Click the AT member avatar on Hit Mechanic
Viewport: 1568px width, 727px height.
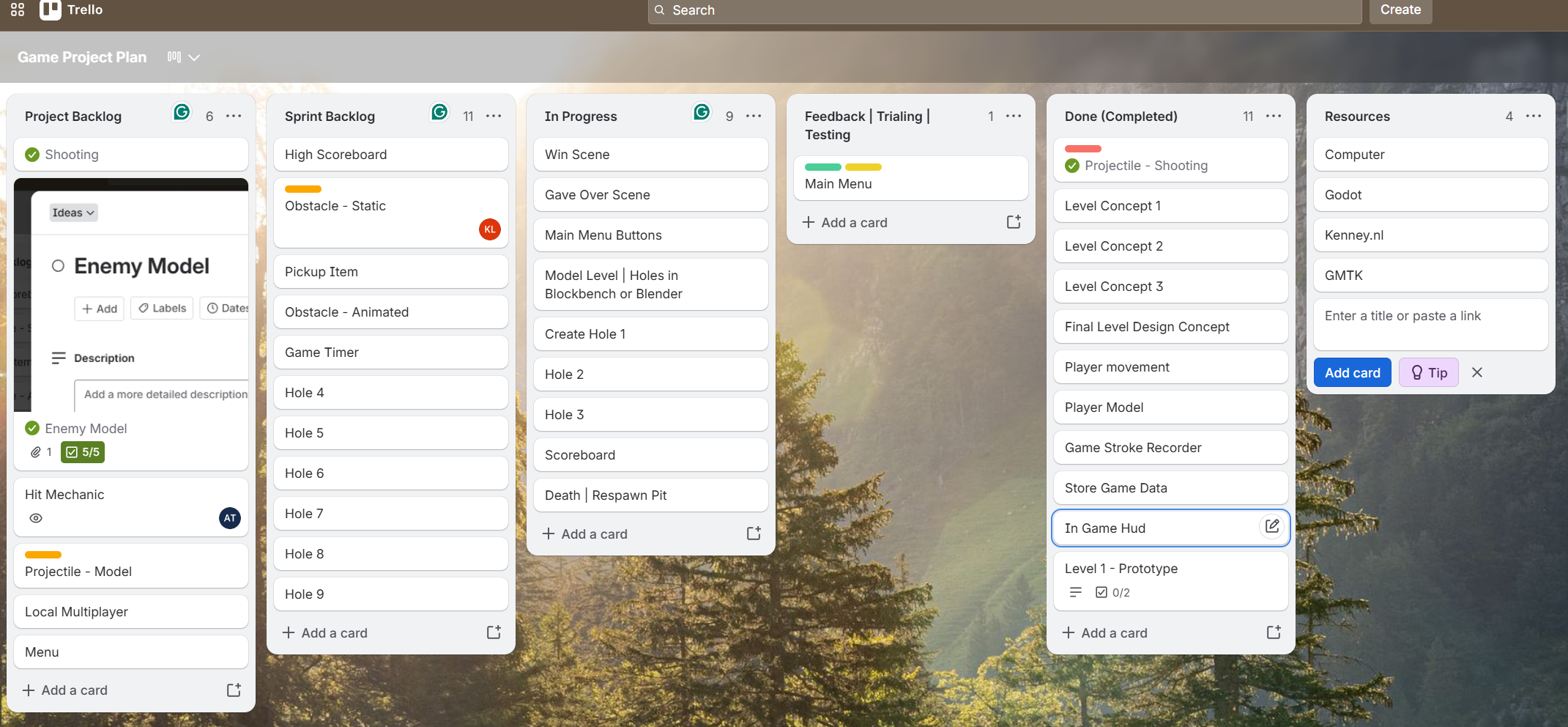click(230, 518)
